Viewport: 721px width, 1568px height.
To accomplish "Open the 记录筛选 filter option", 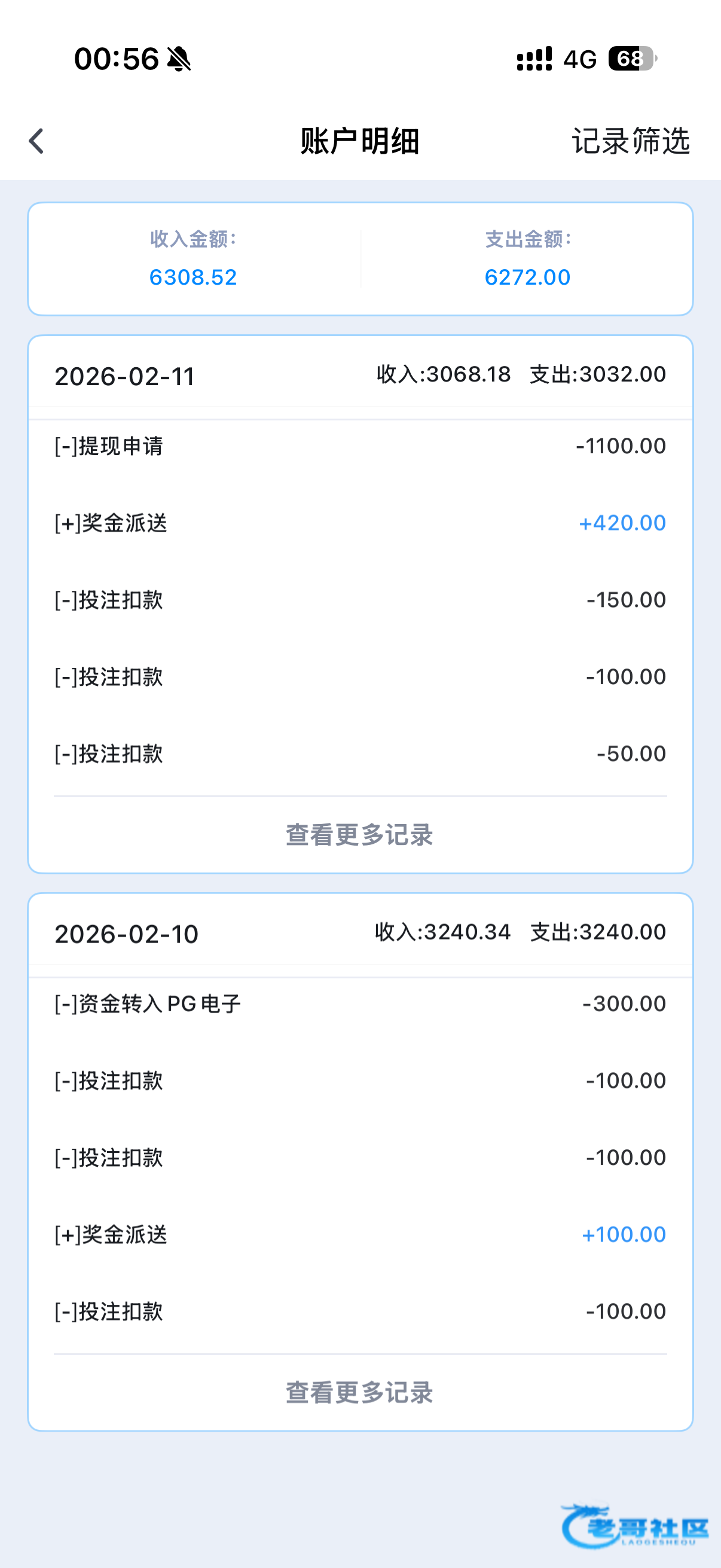I will point(630,141).
